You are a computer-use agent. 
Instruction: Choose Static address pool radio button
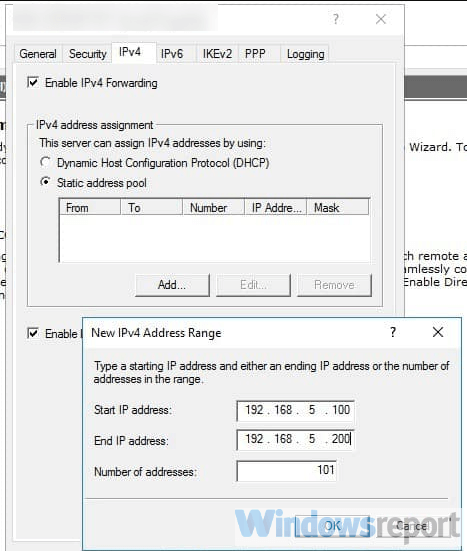(x=45, y=182)
